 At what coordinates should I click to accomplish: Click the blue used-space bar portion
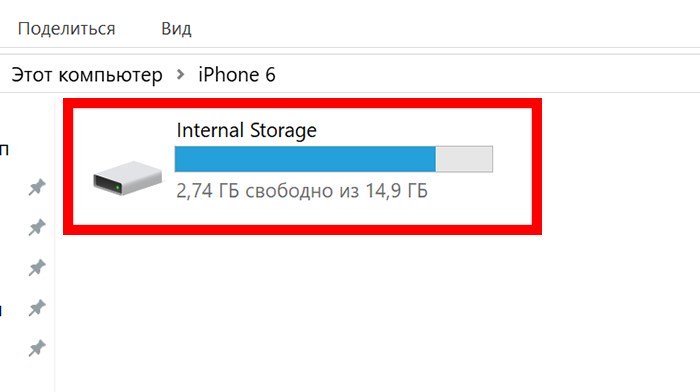click(x=305, y=159)
